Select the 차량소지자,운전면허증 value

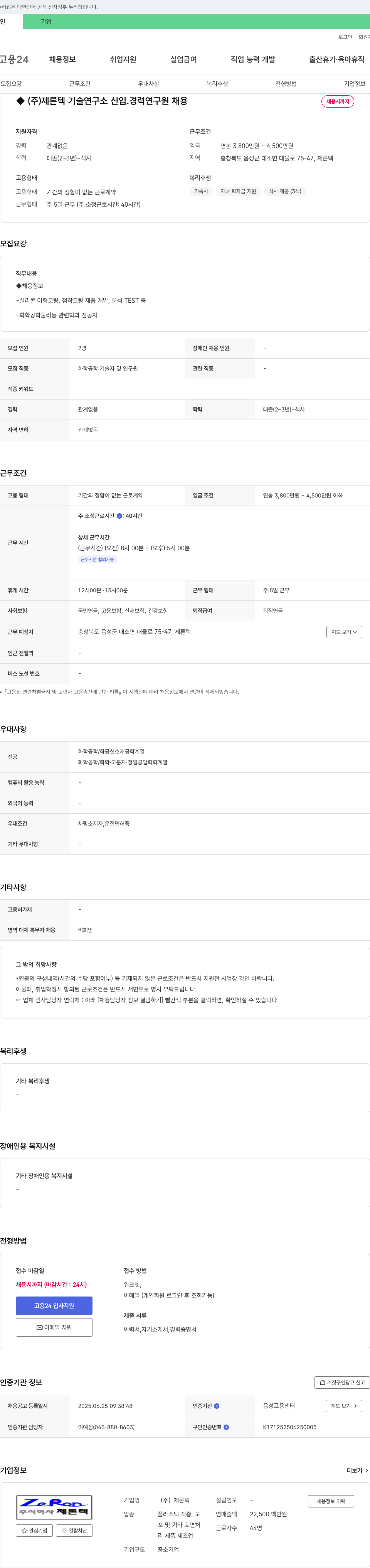[103, 824]
